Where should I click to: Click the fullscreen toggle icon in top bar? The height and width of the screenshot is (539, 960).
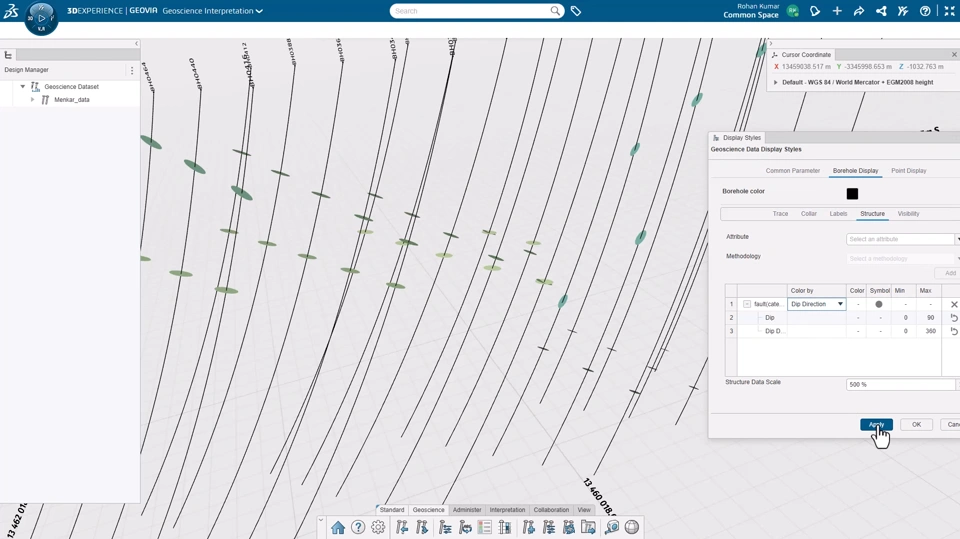tap(949, 11)
